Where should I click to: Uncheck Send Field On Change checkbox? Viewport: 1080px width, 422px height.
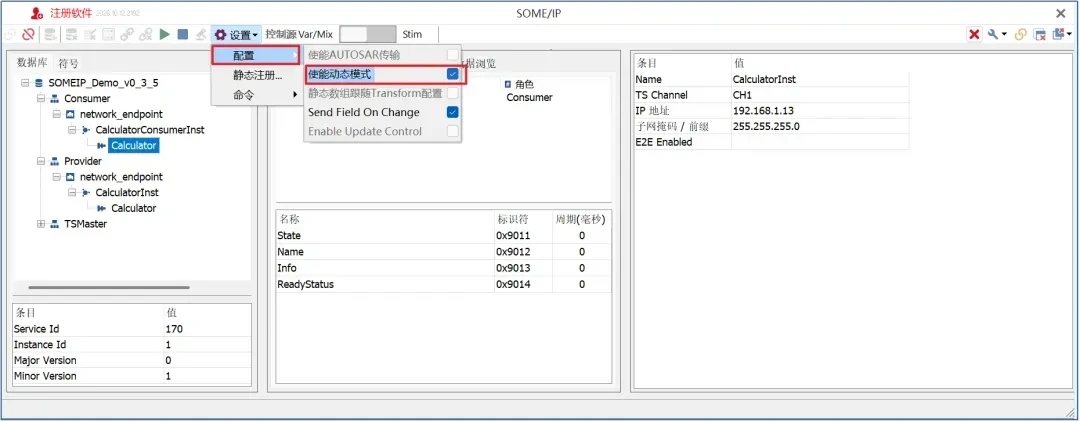[x=453, y=112]
